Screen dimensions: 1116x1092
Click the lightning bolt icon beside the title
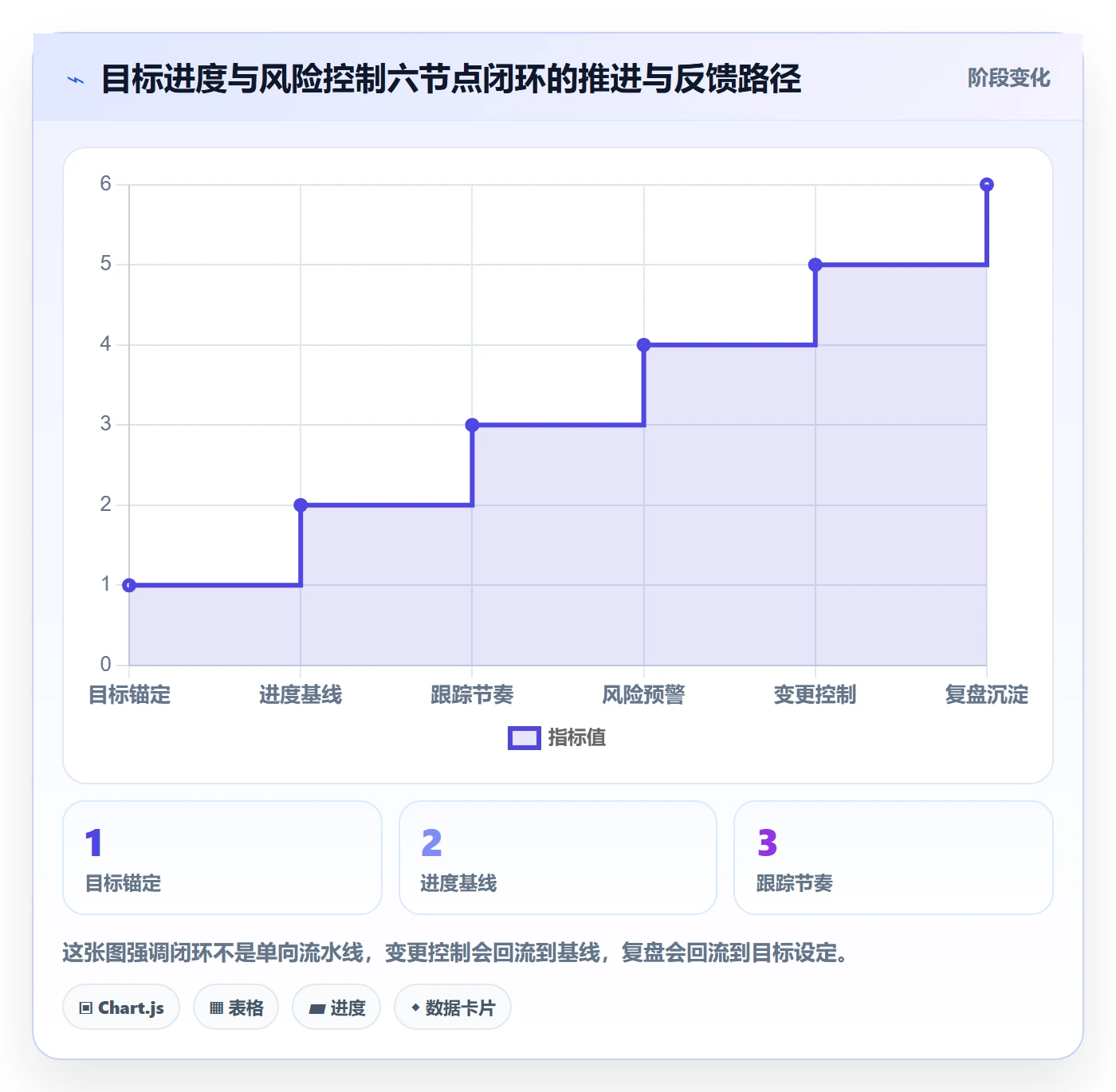coord(76,80)
